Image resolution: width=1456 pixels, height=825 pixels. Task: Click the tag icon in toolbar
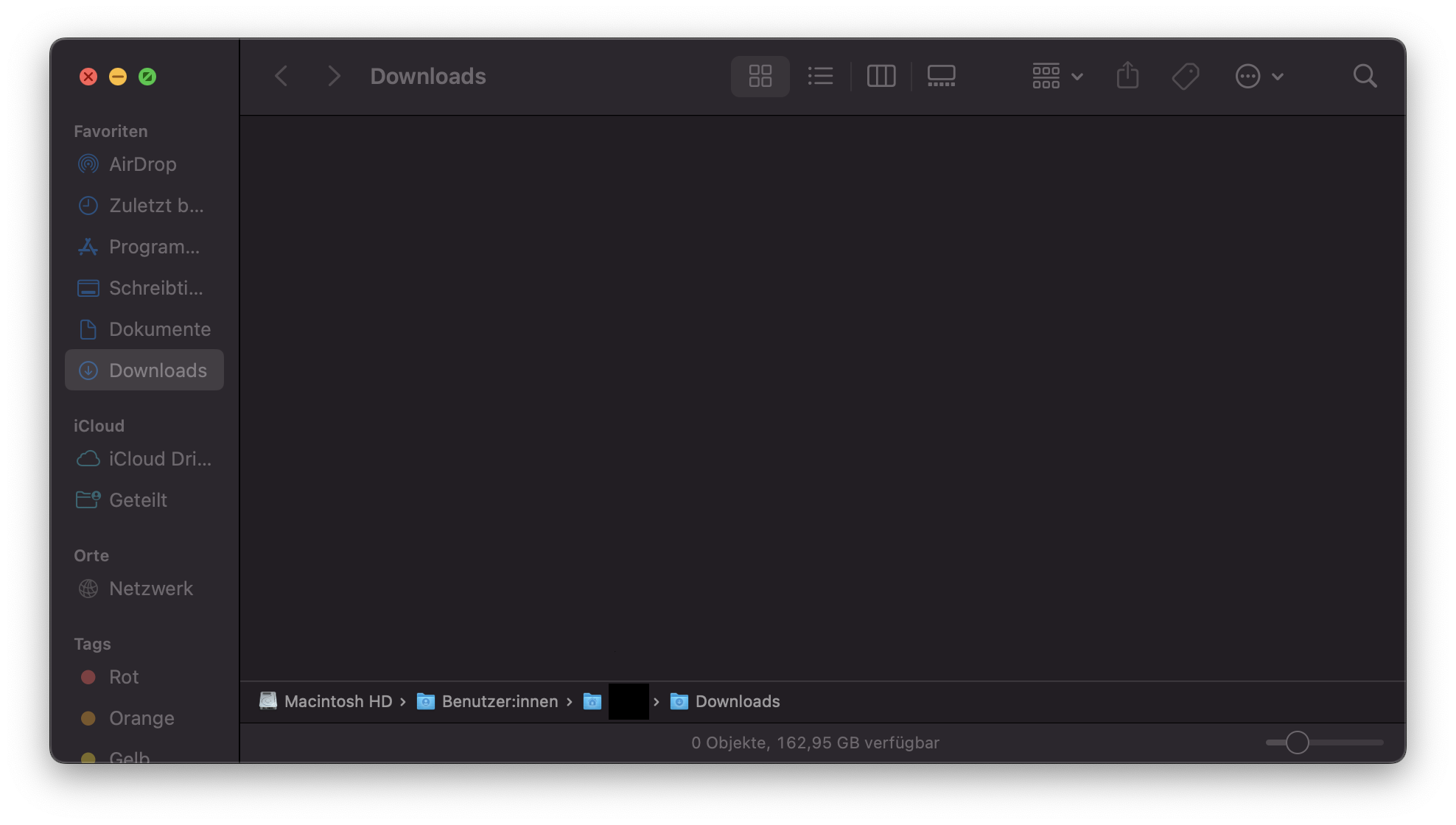[x=1186, y=76]
